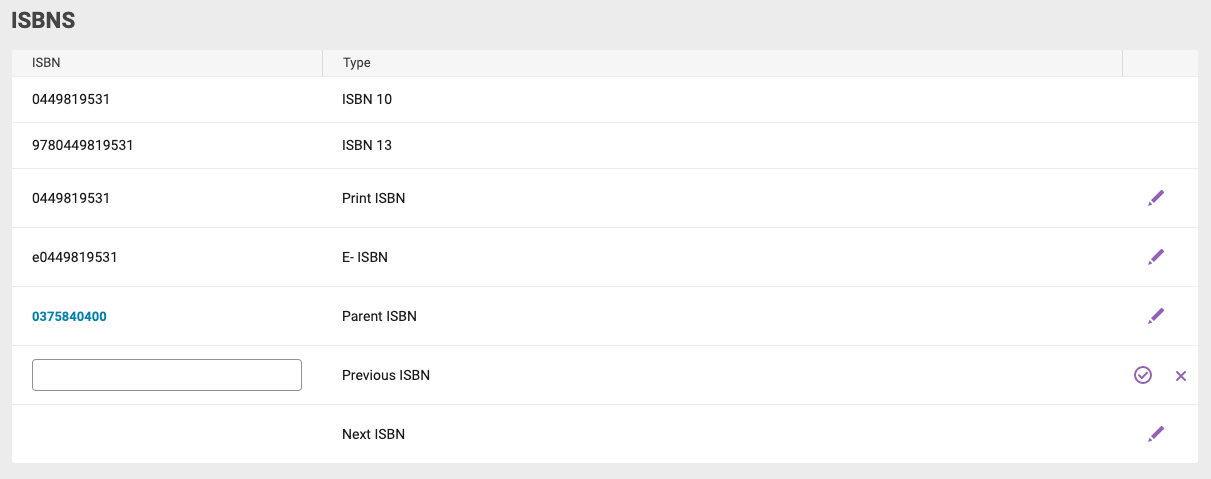Image resolution: width=1211 pixels, height=479 pixels.
Task: Click the Previous ISBN type label
Action: pyautogui.click(x=386, y=375)
